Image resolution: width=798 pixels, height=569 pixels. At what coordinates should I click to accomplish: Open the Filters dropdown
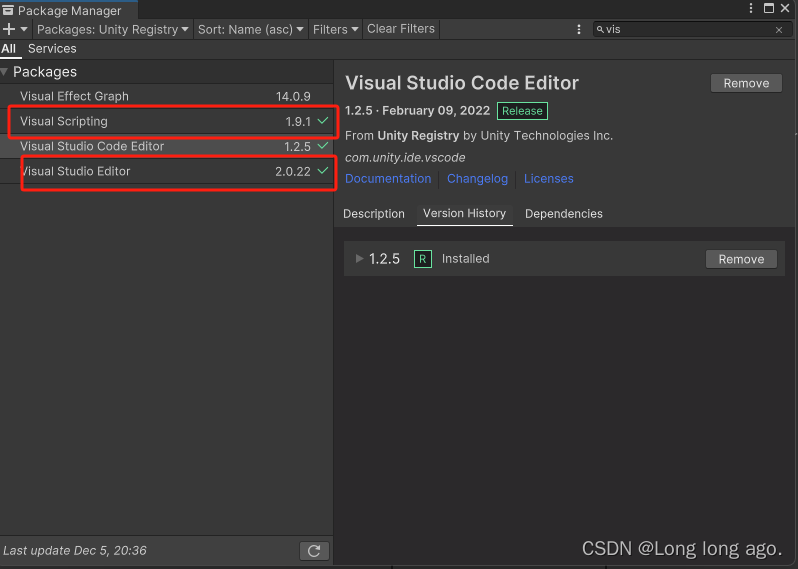coord(335,30)
